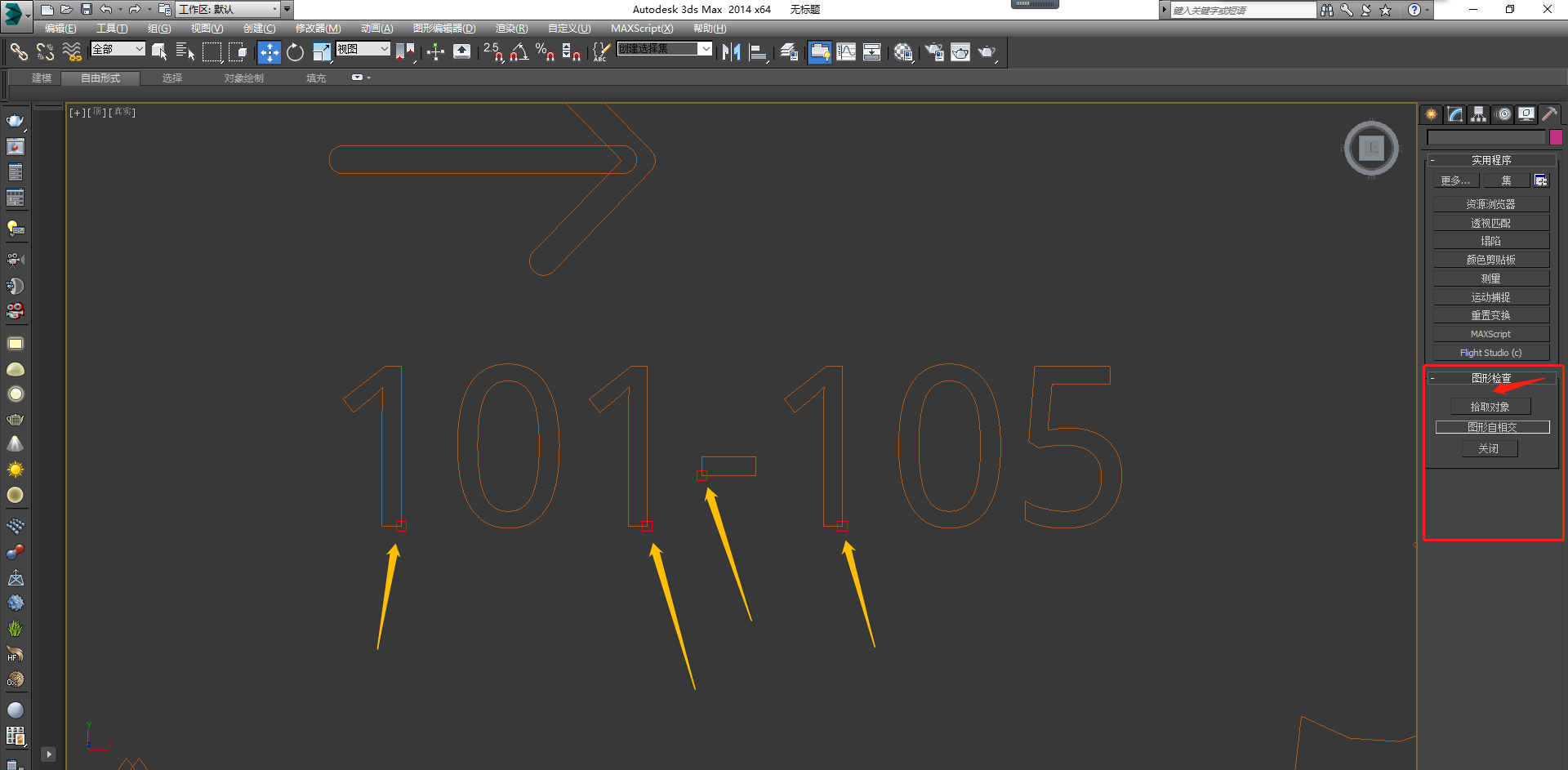The height and width of the screenshot is (770, 1568).
Task: Click the 拾取对象 button
Action: click(1490, 407)
